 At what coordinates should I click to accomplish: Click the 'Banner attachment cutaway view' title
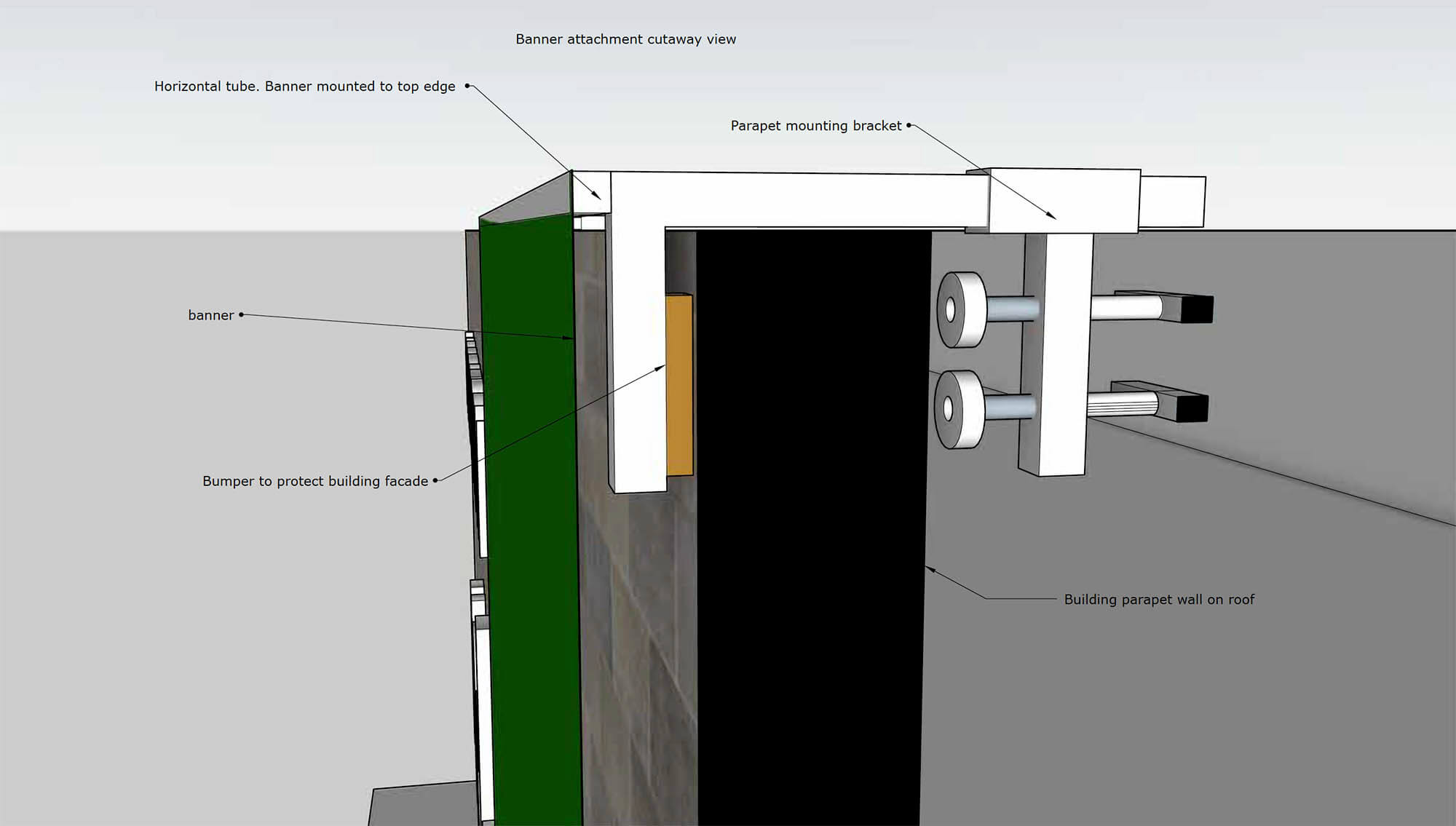(x=626, y=39)
